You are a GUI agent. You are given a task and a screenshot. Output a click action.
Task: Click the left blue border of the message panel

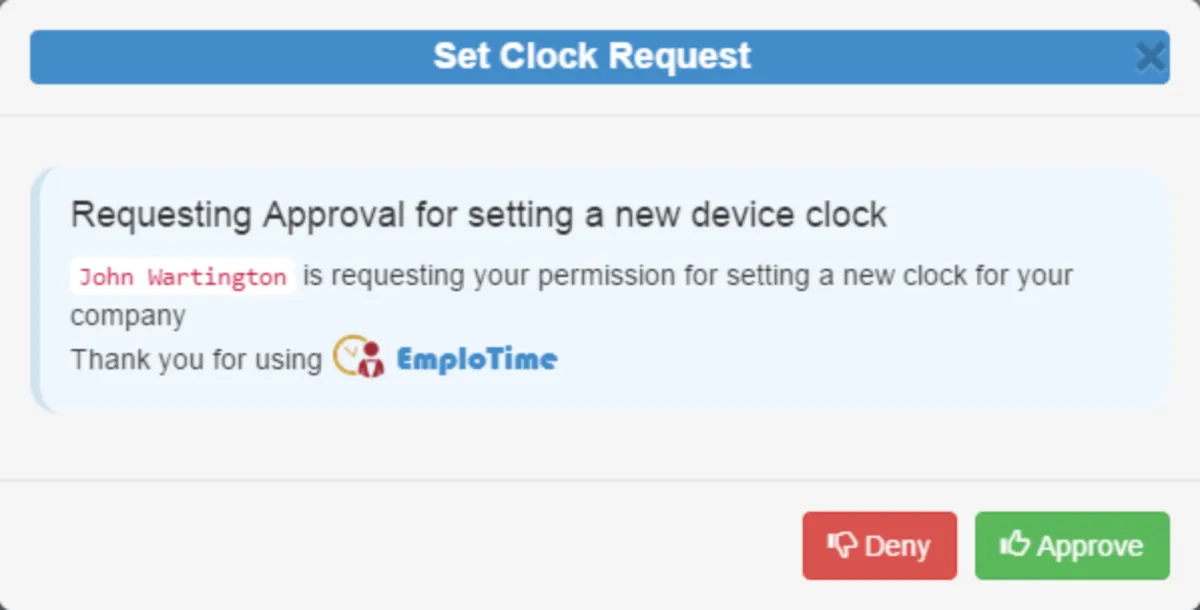pyautogui.click(x=35, y=290)
